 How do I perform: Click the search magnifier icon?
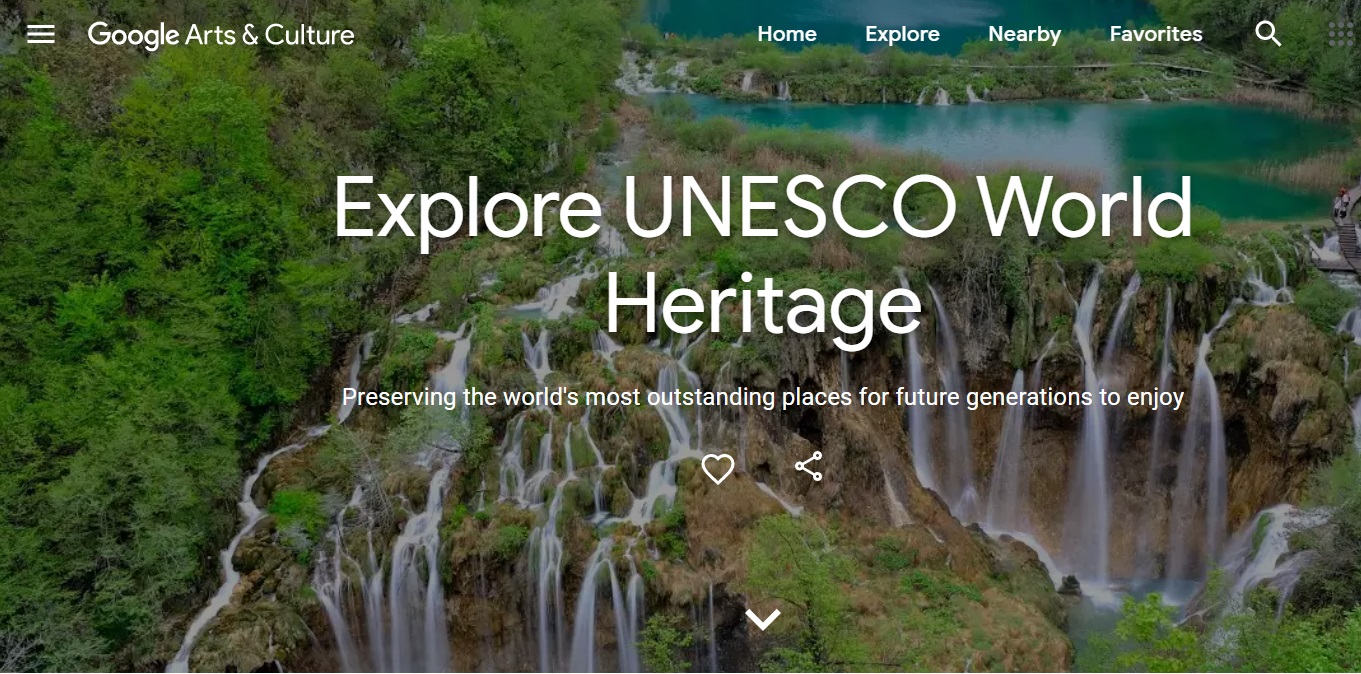[1268, 34]
